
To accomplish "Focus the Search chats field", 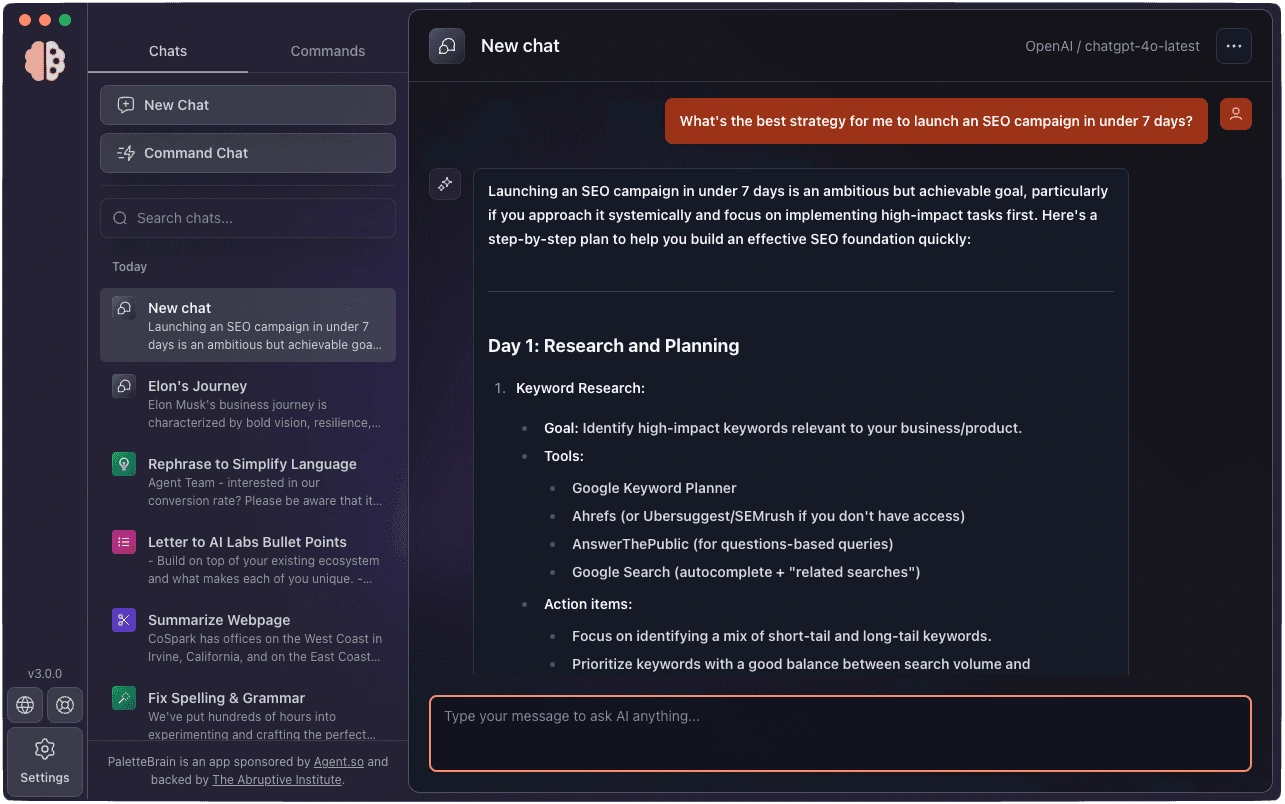I will (248, 218).
